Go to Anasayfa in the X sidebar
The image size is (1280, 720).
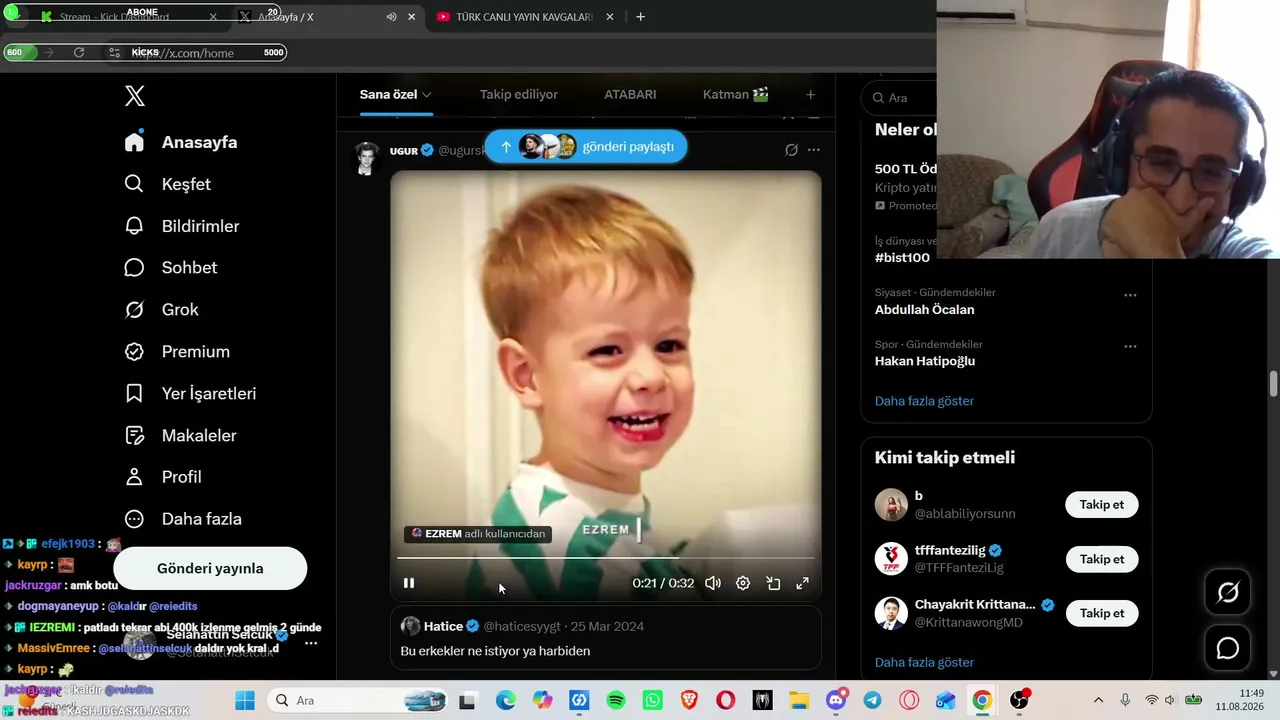click(x=181, y=142)
